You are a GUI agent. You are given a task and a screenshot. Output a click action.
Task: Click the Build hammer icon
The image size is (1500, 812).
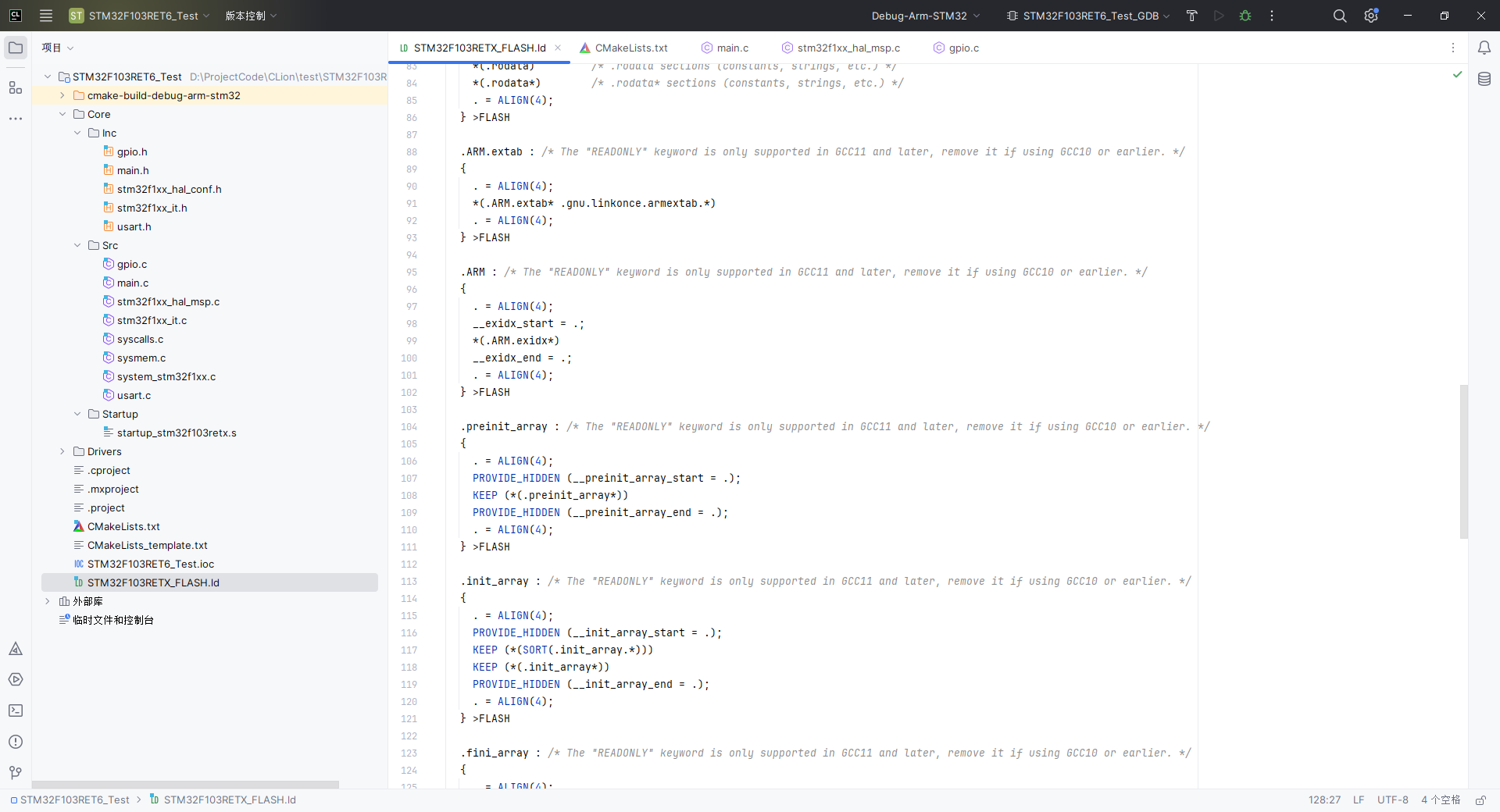point(1192,16)
